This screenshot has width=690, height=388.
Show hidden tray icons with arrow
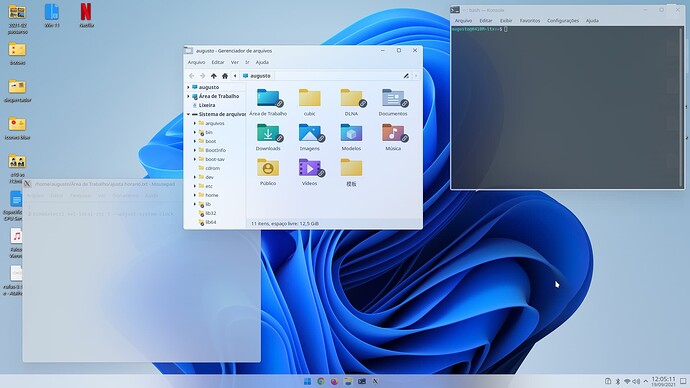pos(646,381)
